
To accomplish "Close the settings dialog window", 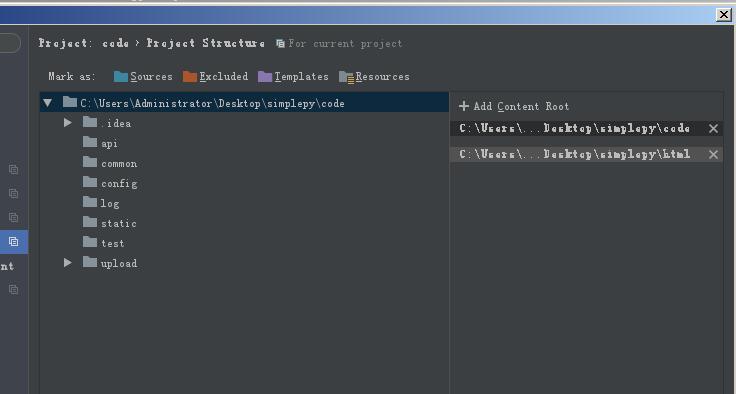I will click(724, 15).
